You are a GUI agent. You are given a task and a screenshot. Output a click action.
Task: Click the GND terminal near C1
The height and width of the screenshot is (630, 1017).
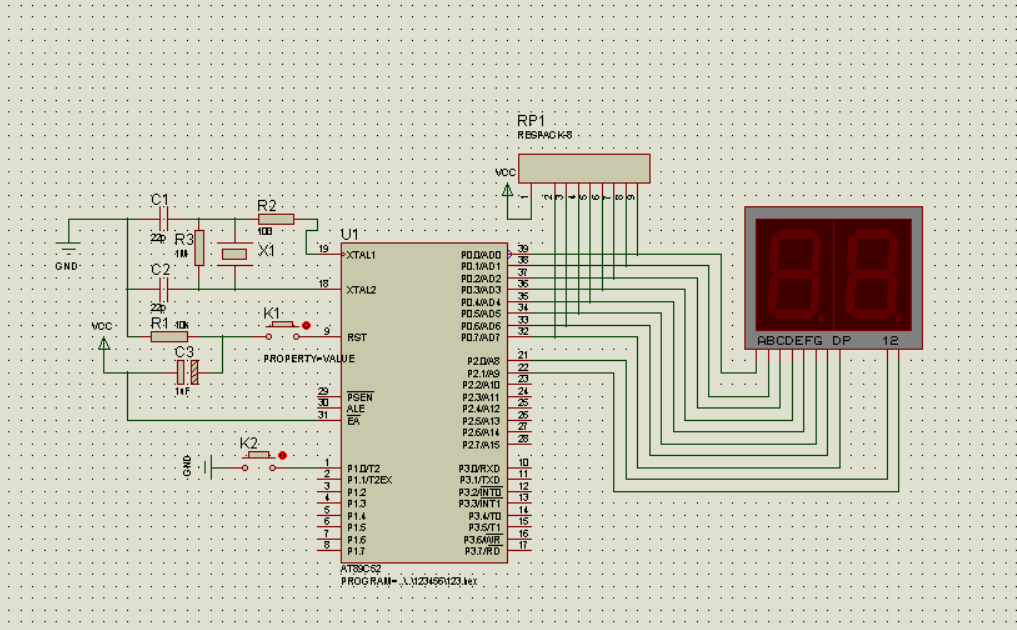(67, 248)
